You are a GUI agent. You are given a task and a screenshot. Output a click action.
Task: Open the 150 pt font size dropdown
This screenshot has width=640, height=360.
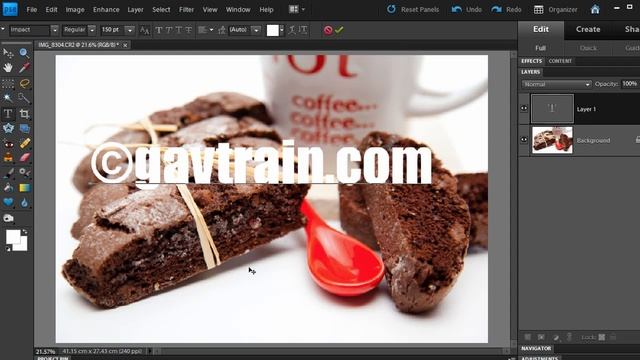coord(130,30)
